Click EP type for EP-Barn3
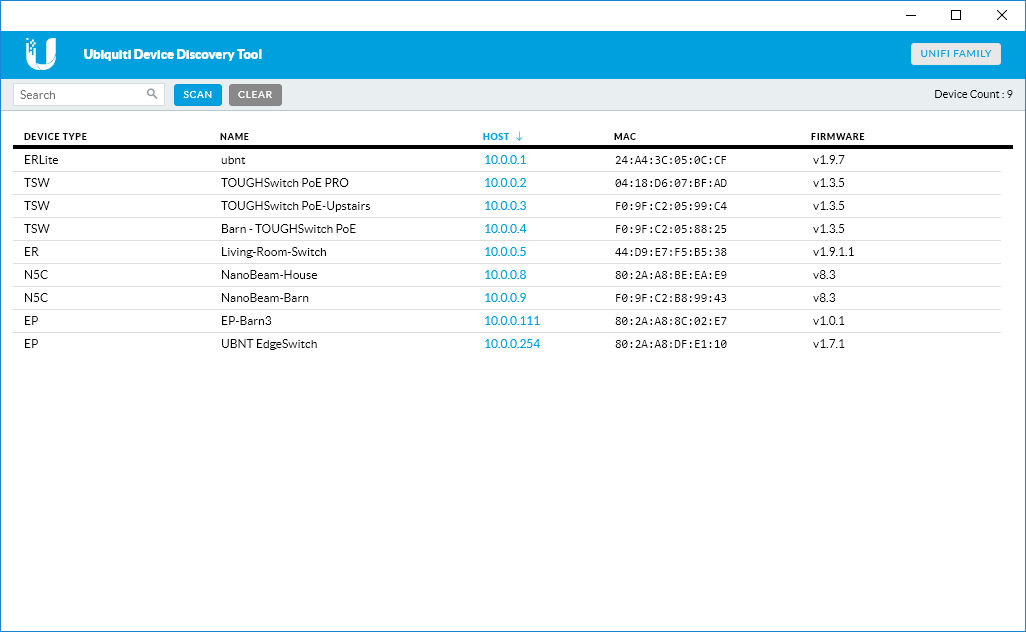 click(x=31, y=321)
